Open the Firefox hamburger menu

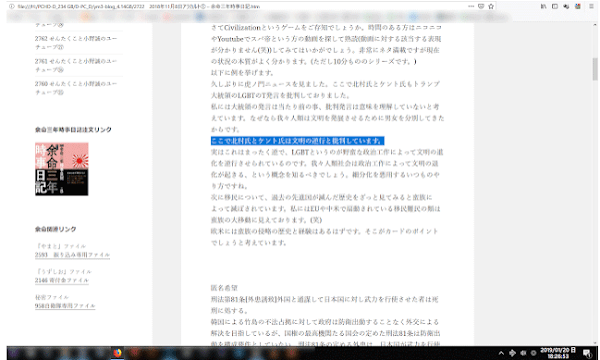pyautogui.click(x=592, y=7)
